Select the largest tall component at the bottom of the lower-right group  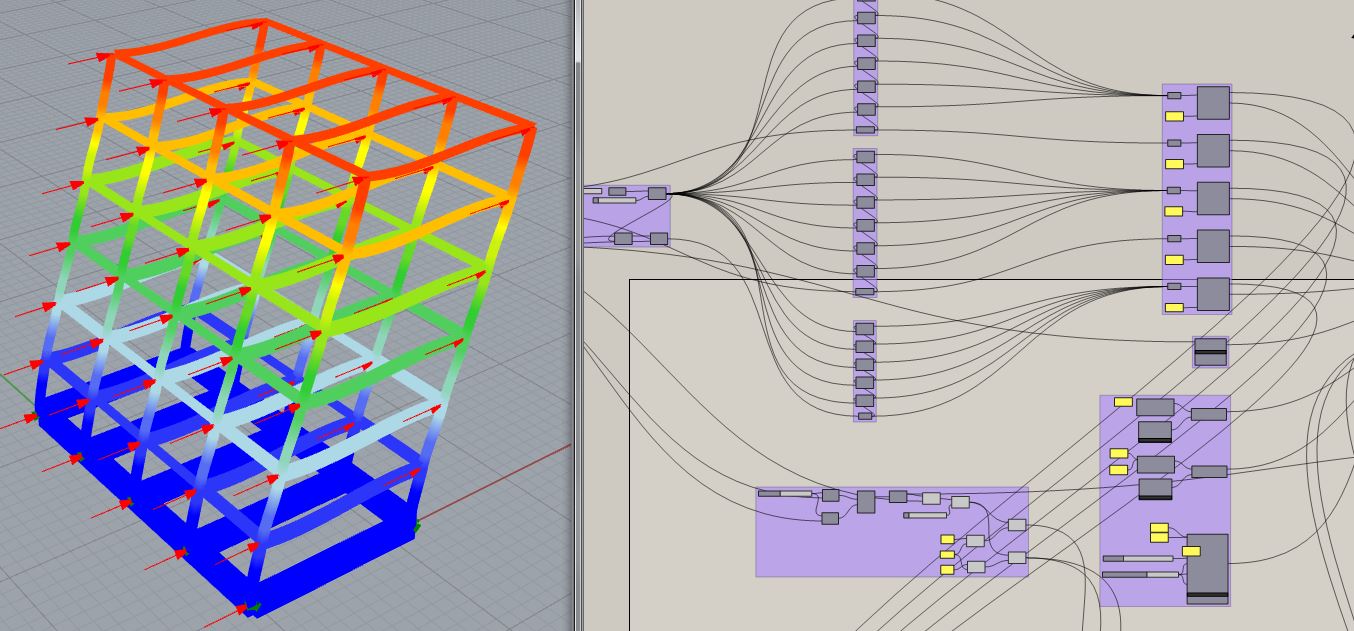(1207, 569)
